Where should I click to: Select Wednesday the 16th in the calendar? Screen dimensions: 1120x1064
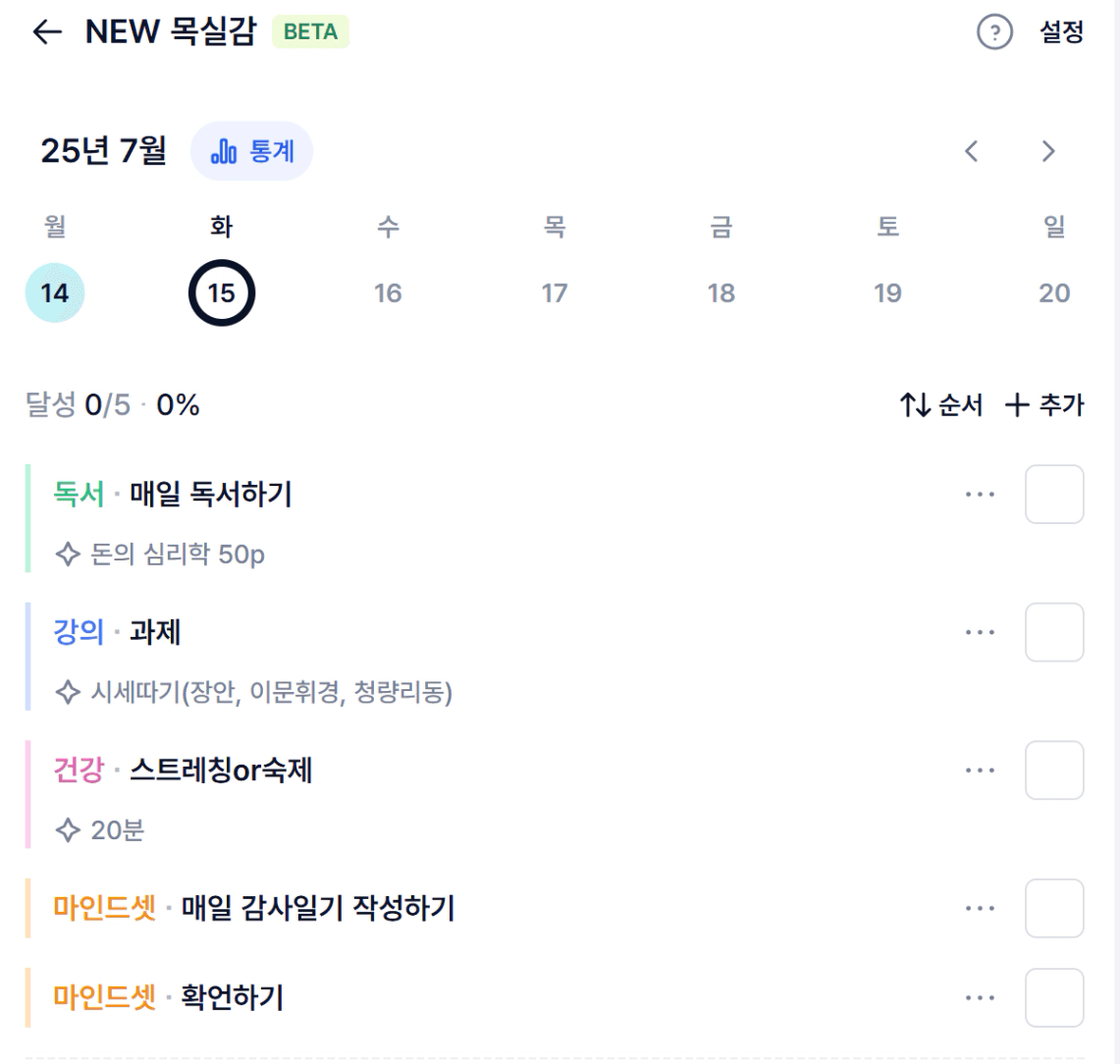pos(388,293)
